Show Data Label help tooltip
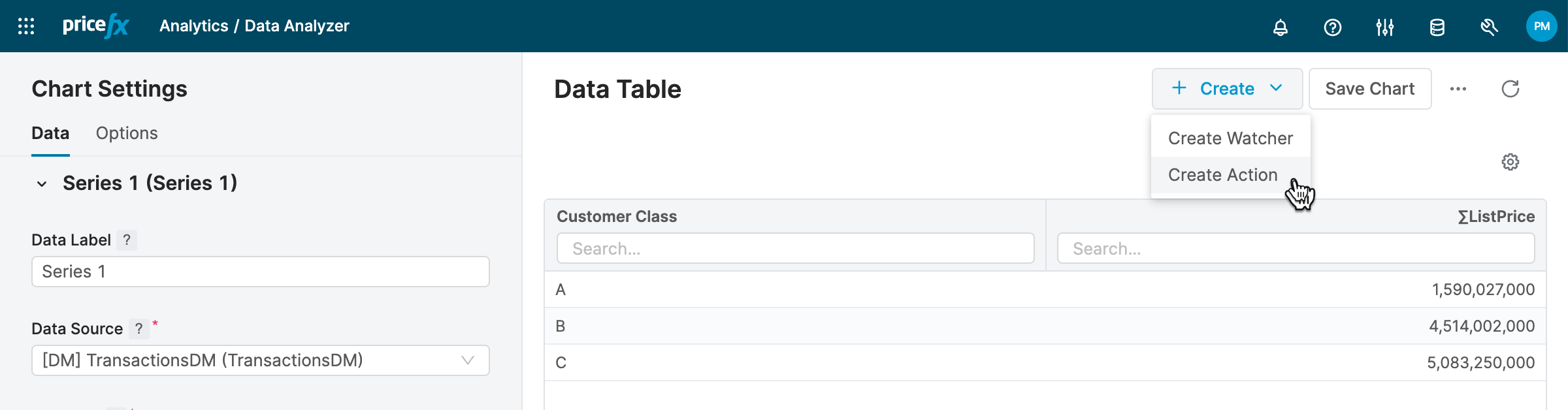 point(127,240)
